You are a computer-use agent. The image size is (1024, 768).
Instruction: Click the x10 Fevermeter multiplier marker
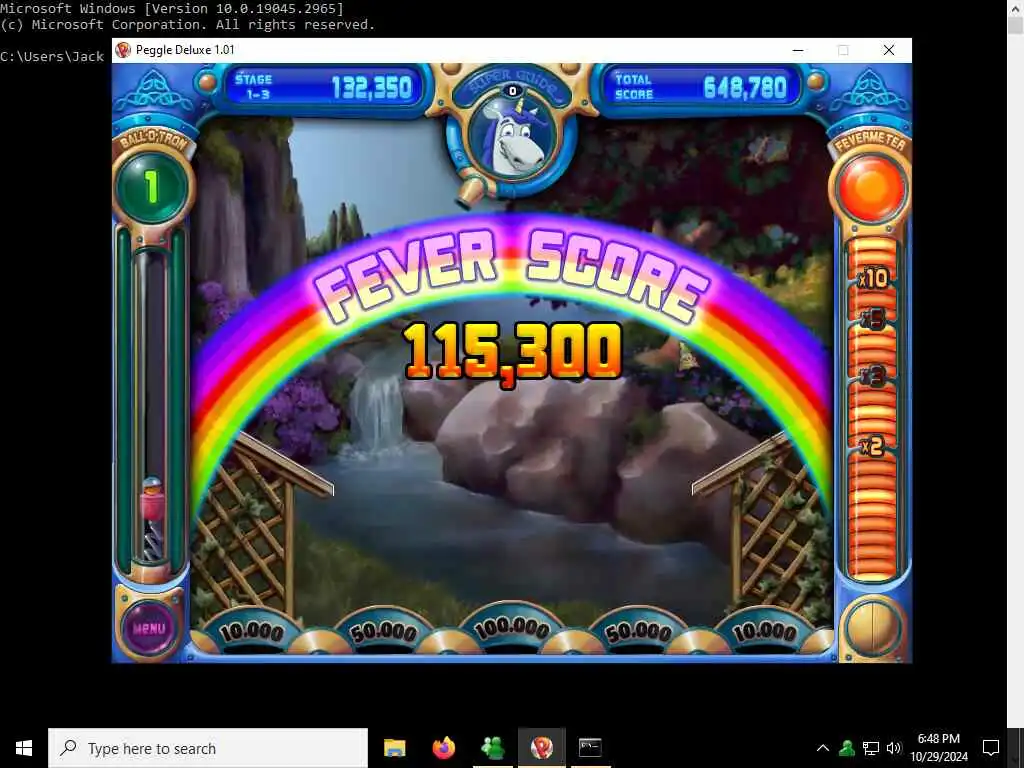pyautogui.click(x=873, y=279)
